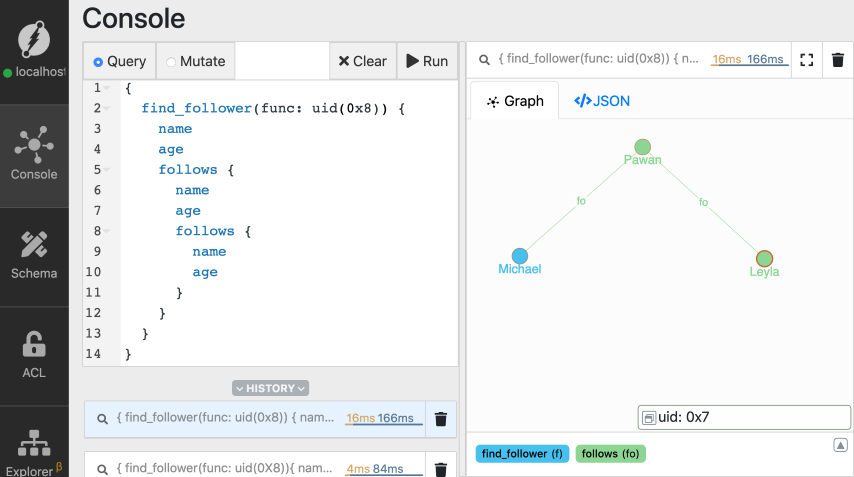Select the Michael node in graph

(x=520, y=256)
